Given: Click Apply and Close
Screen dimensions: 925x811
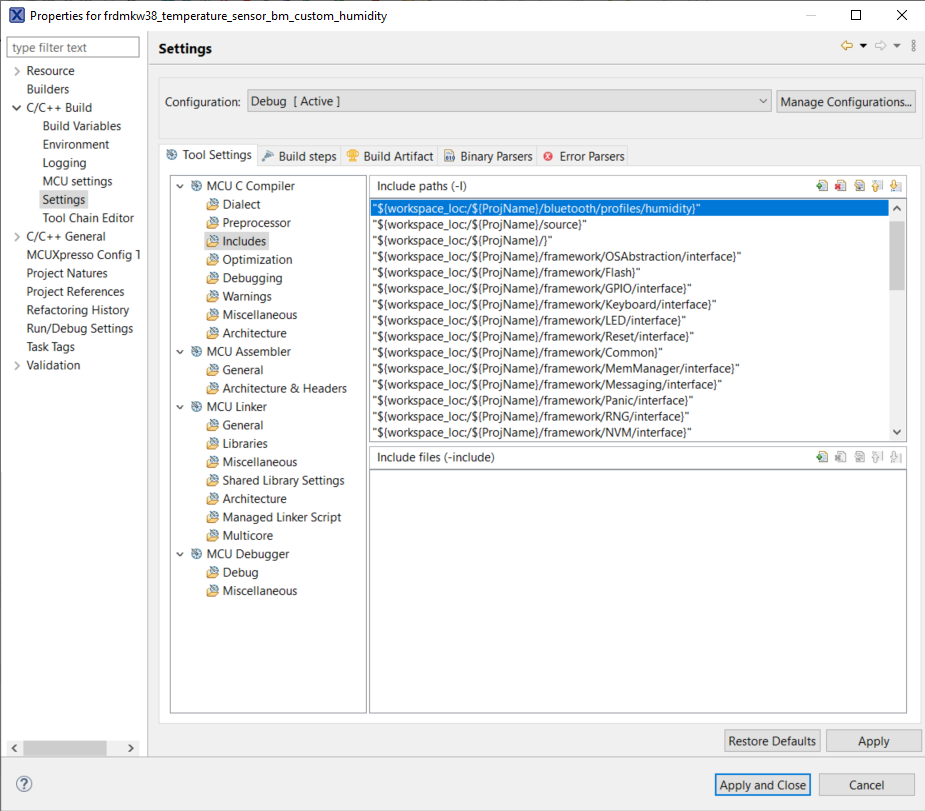Looking at the screenshot, I should click(762, 785).
